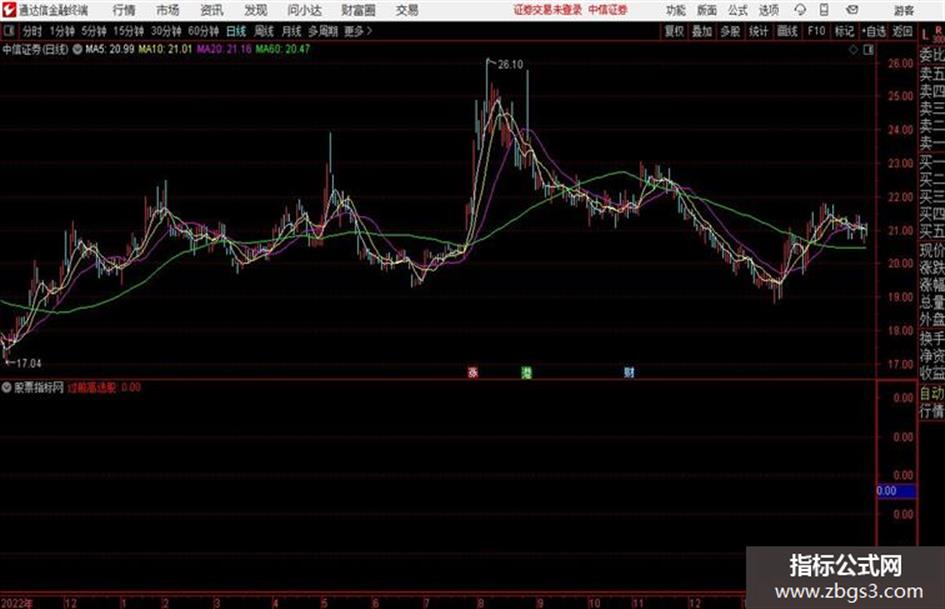Image resolution: width=945 pixels, height=609 pixels.
Task: Select the 周线 weekly period
Action: point(264,31)
